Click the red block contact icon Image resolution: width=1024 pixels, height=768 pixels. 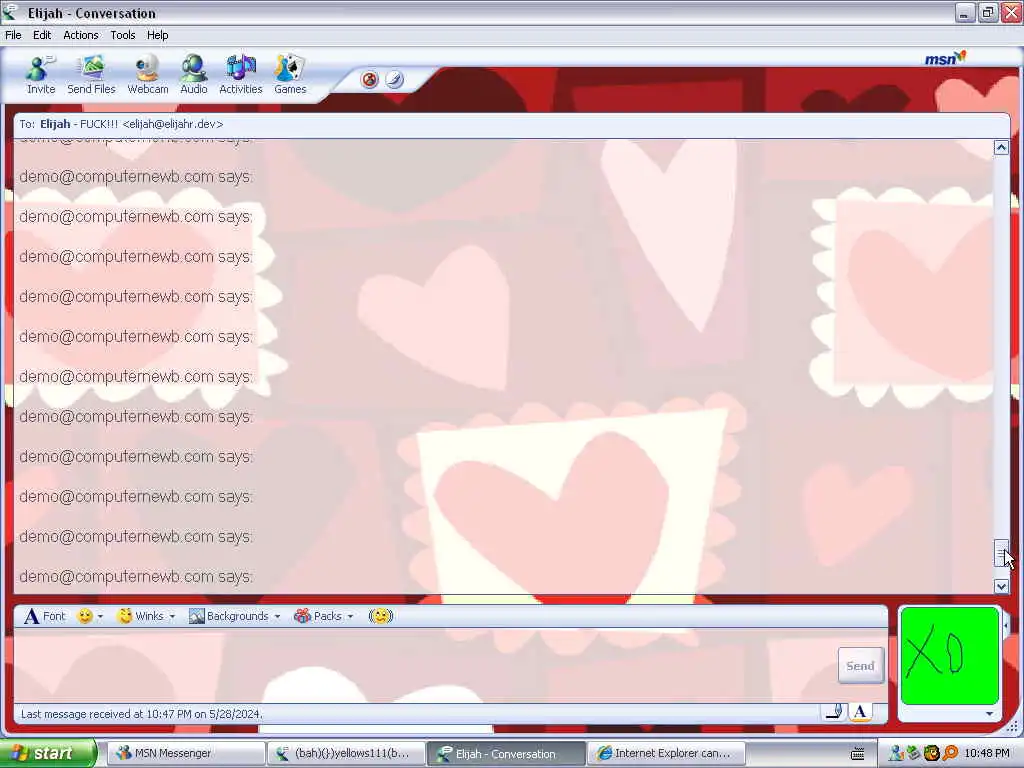click(x=370, y=80)
